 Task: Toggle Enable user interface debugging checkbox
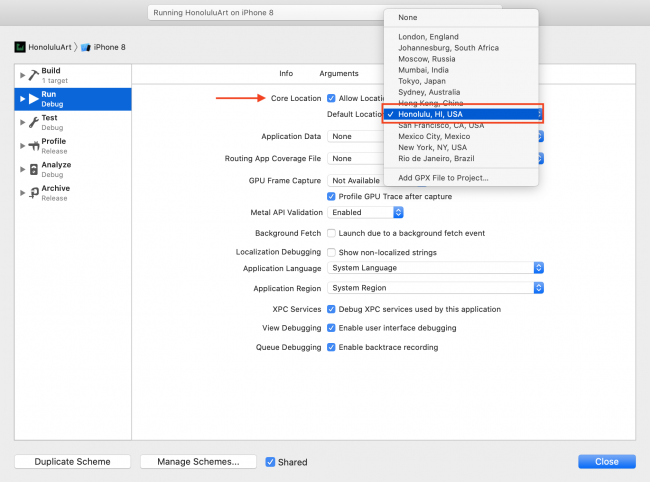pyautogui.click(x=331, y=328)
